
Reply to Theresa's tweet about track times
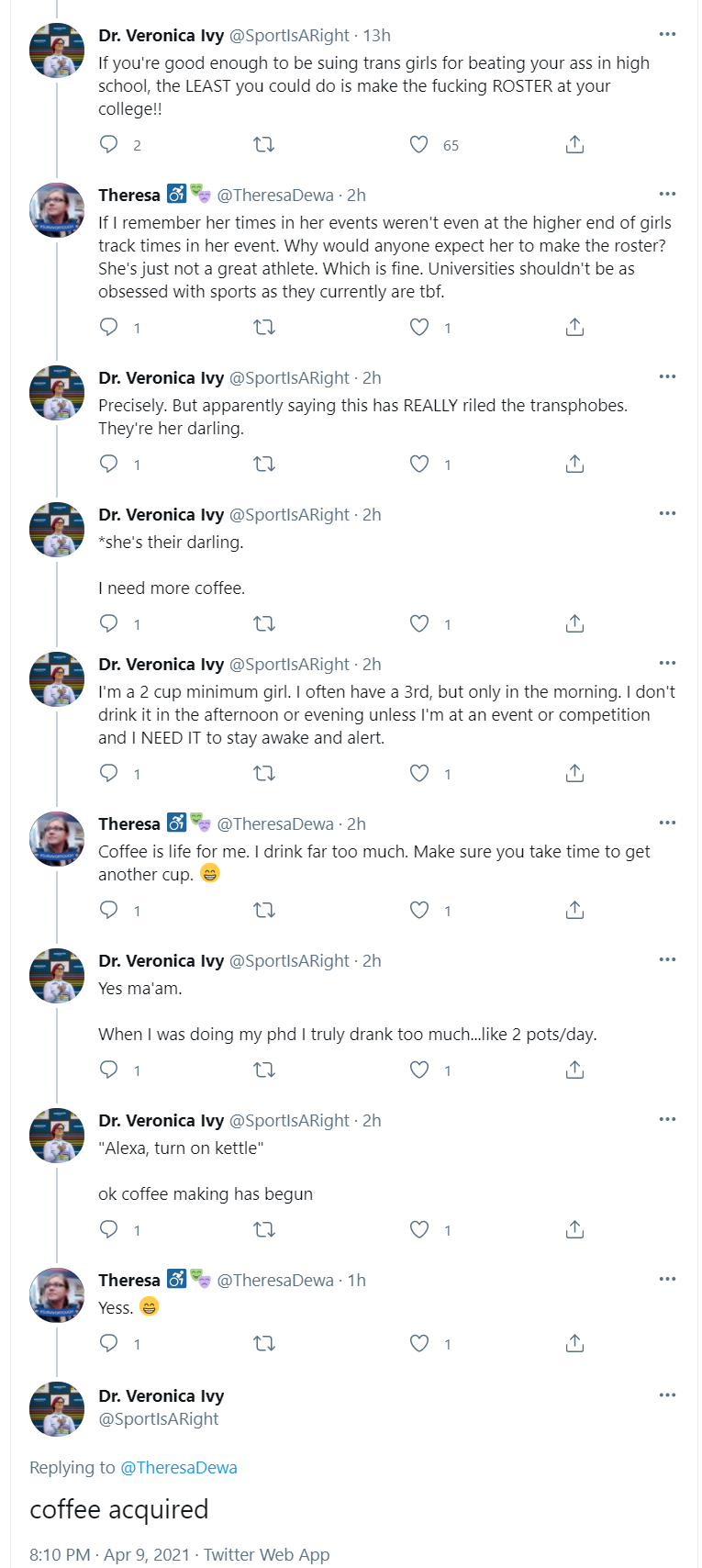[108, 327]
